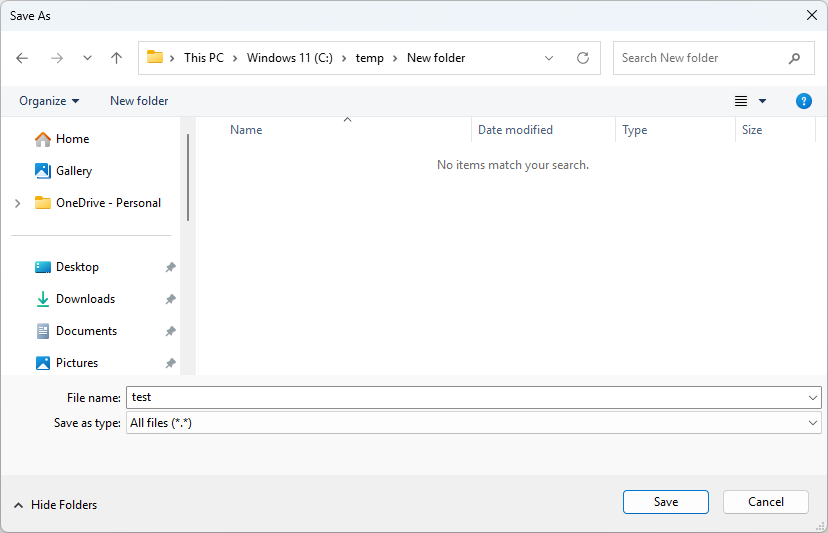The width and height of the screenshot is (828, 533).
Task: Click the Save button
Action: point(665,502)
